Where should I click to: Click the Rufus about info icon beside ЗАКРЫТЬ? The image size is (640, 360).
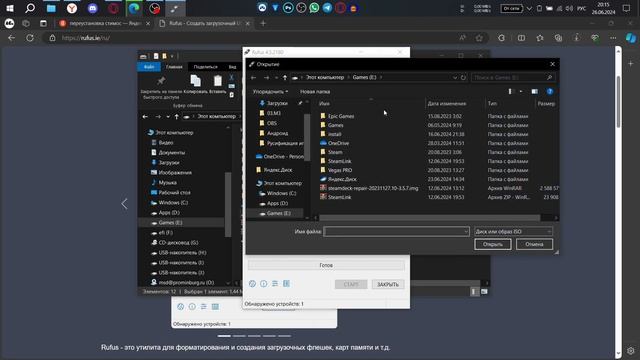(x=264, y=284)
